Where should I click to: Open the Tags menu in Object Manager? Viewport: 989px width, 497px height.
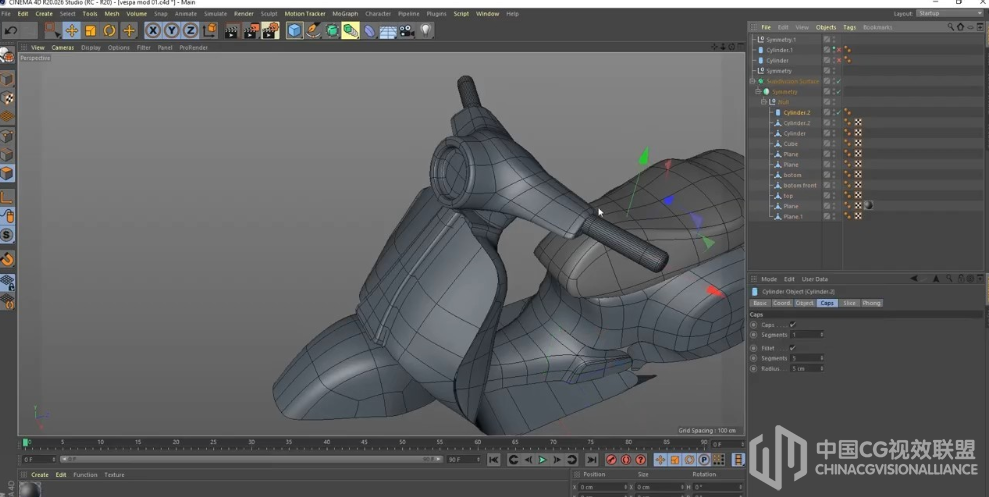click(850, 27)
